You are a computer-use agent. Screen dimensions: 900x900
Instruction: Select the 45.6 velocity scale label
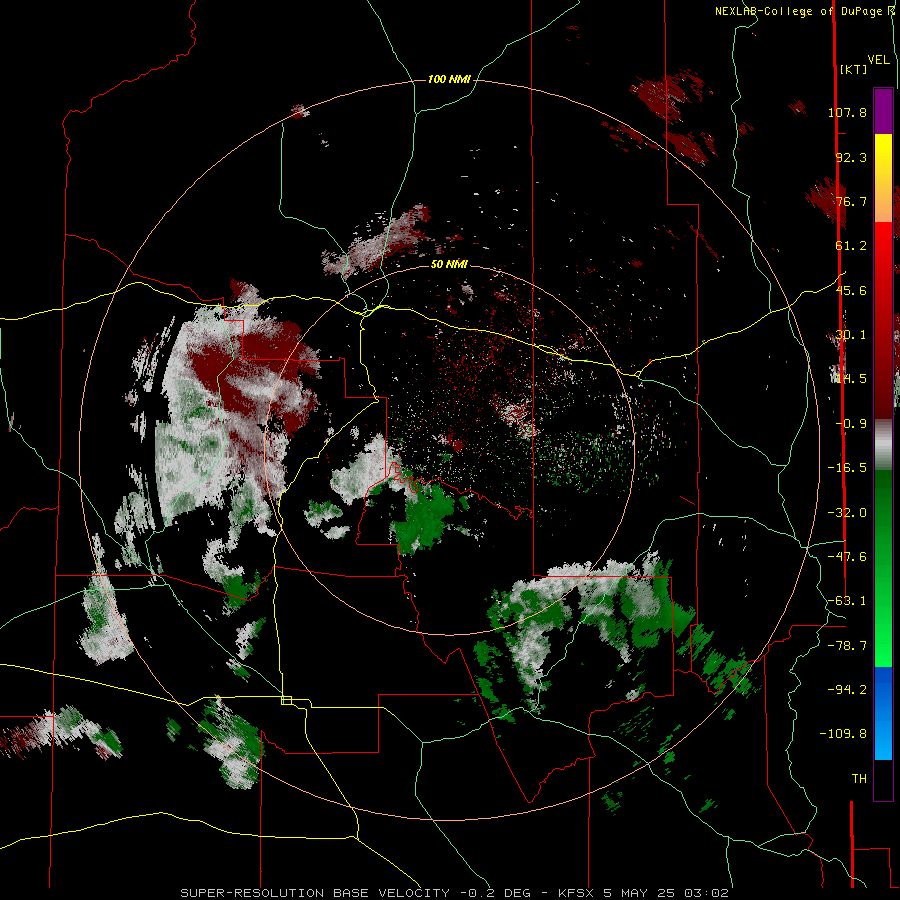pyautogui.click(x=851, y=290)
